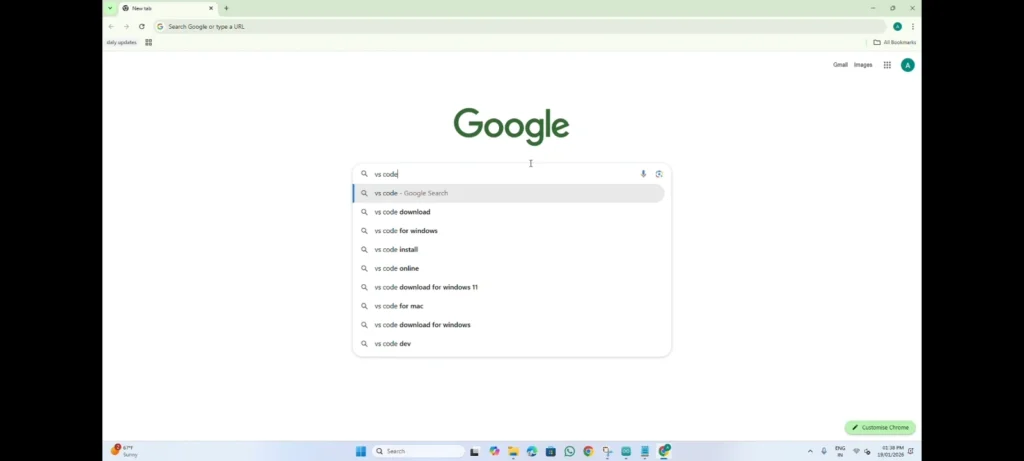This screenshot has height=461, width=1024.
Task: Reload the page with refresh icon
Action: tap(142, 27)
